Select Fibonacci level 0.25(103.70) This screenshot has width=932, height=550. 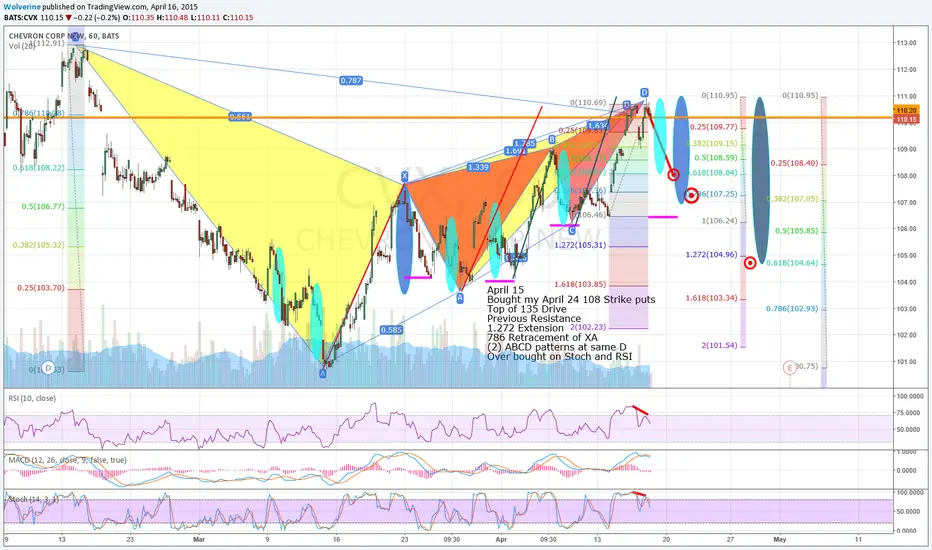pyautogui.click(x=40, y=288)
